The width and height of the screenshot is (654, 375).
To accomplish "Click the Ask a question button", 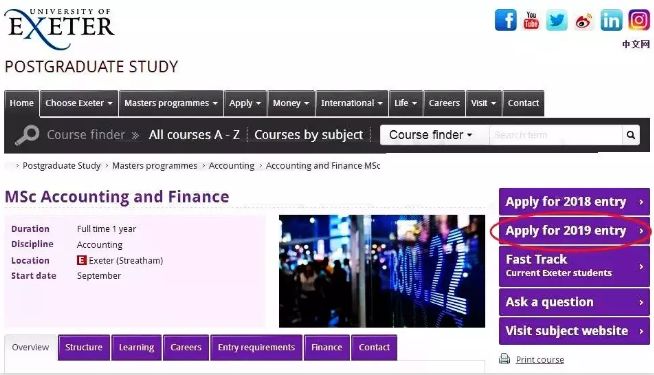I will click(574, 302).
